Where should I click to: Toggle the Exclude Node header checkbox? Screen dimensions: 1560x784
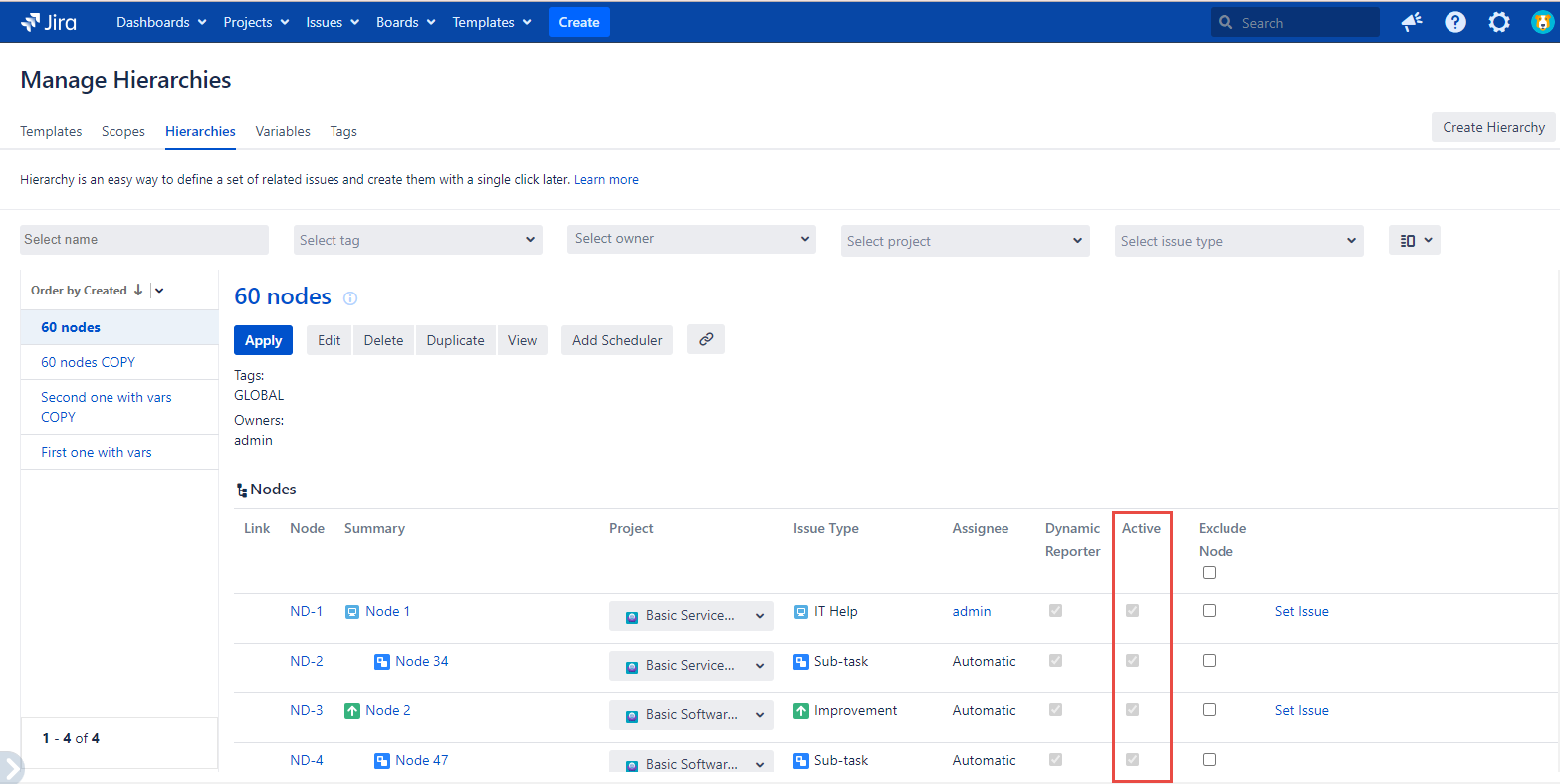pyautogui.click(x=1209, y=573)
